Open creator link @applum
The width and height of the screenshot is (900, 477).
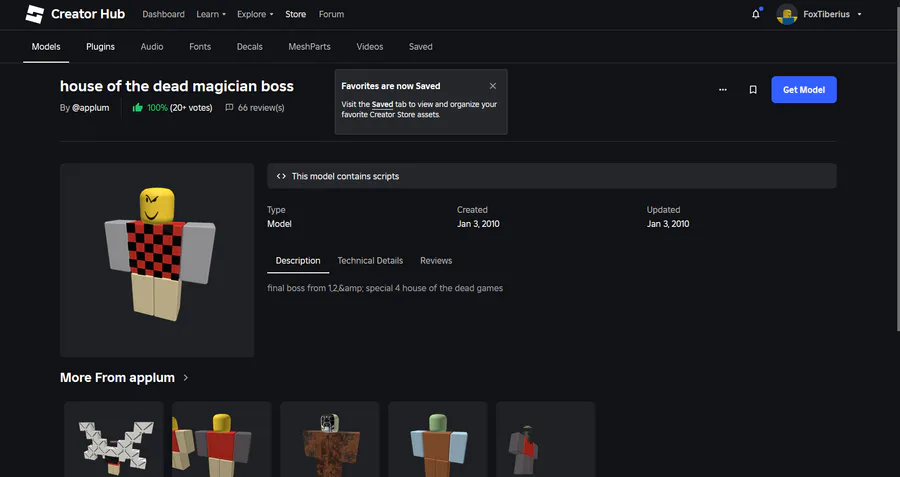(91, 107)
